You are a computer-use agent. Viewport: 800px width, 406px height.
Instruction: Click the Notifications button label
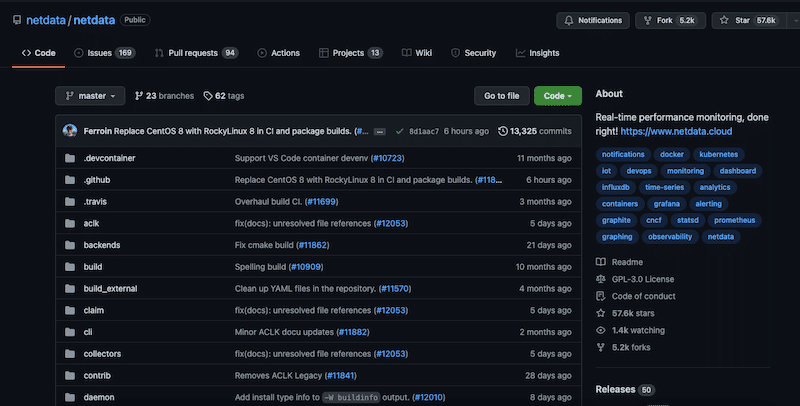pos(600,20)
